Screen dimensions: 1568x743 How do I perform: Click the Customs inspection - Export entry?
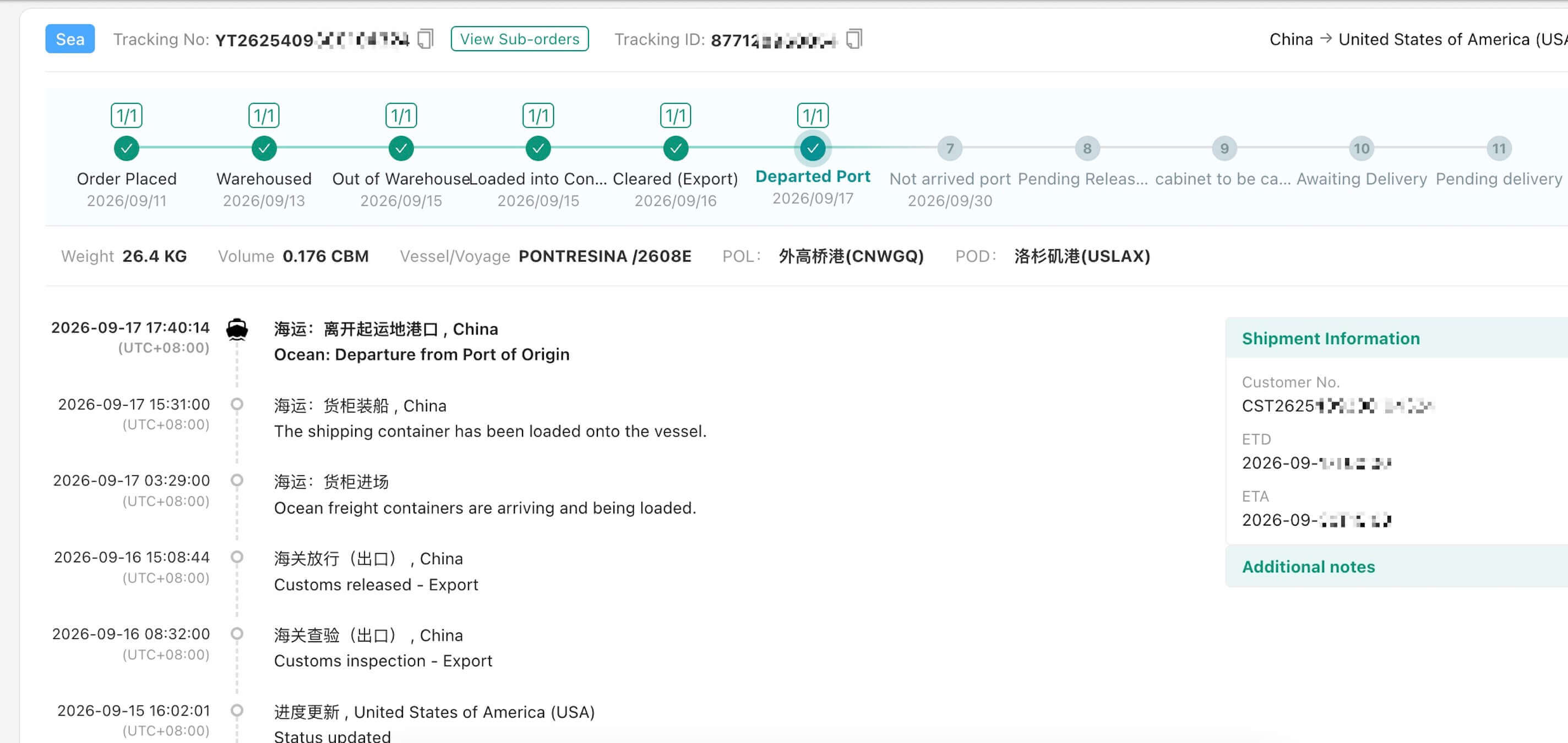click(x=383, y=661)
